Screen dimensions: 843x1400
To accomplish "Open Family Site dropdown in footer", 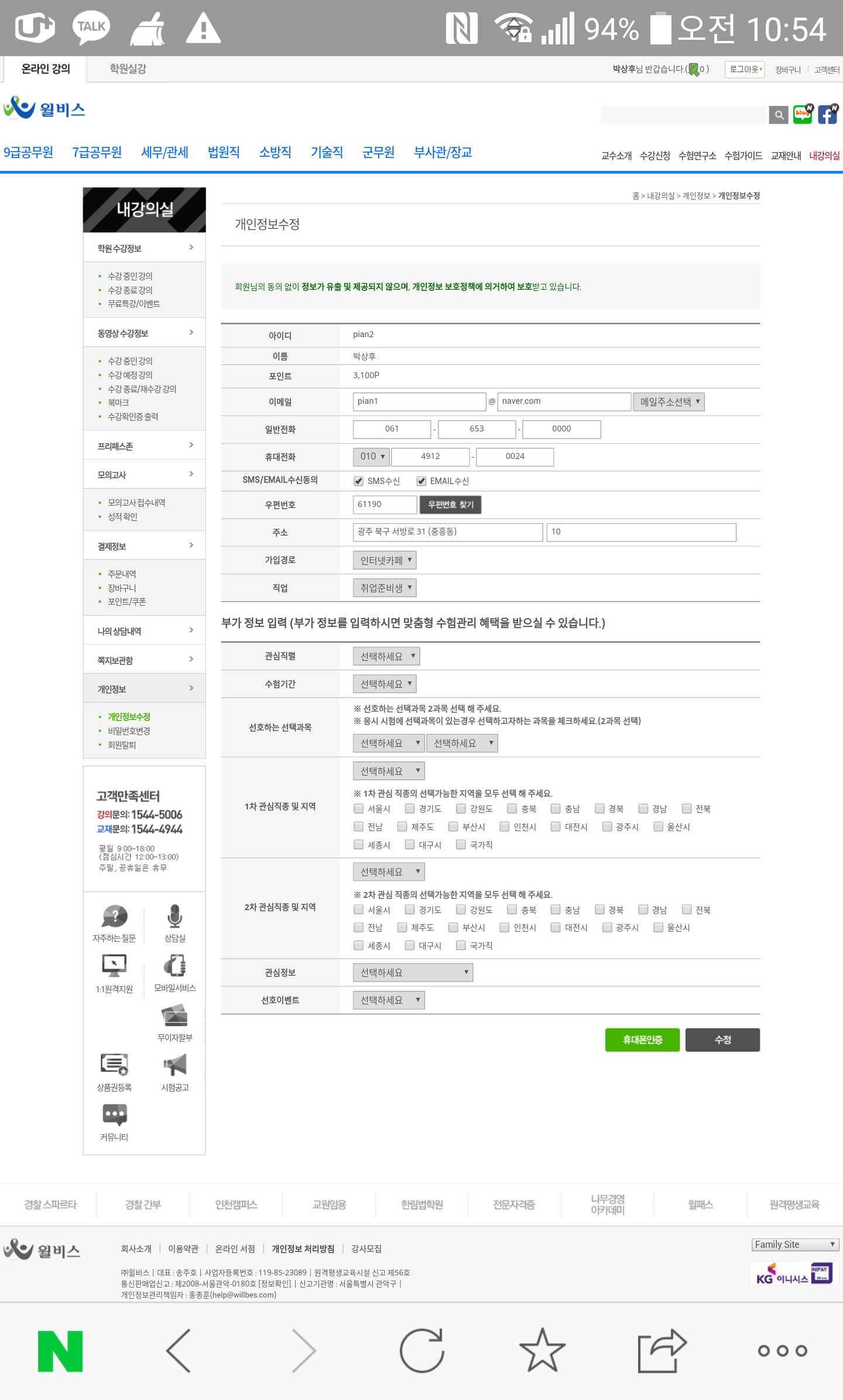I will pyautogui.click(x=795, y=1244).
